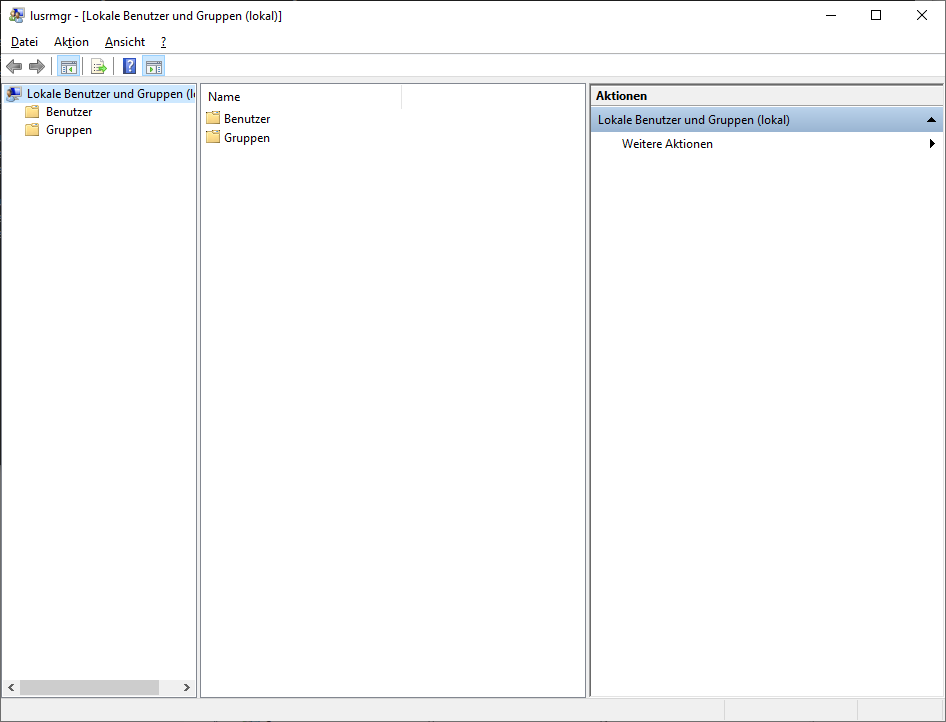946x722 pixels.
Task: Click the lusrmgr title bar app icon
Action: pos(16,16)
